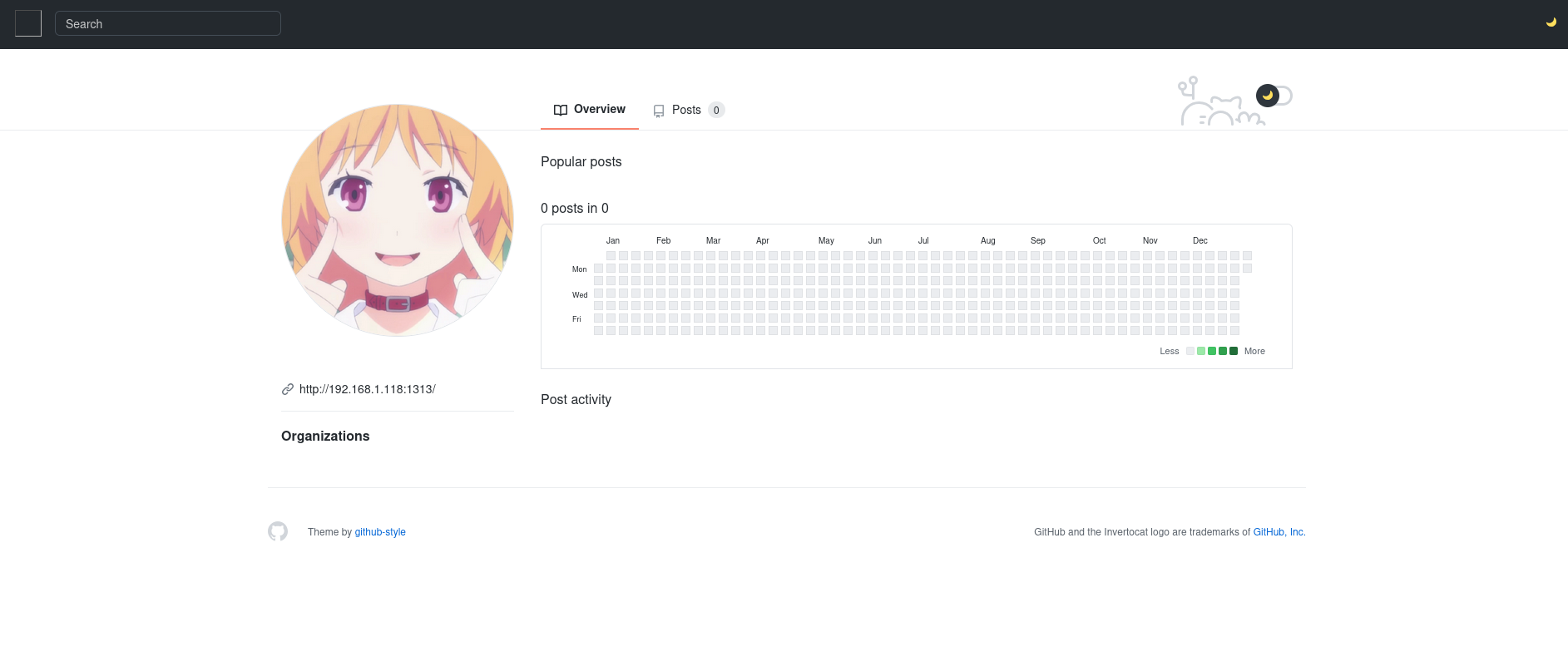
Task: Open the github-style theme link
Action: coord(380,532)
